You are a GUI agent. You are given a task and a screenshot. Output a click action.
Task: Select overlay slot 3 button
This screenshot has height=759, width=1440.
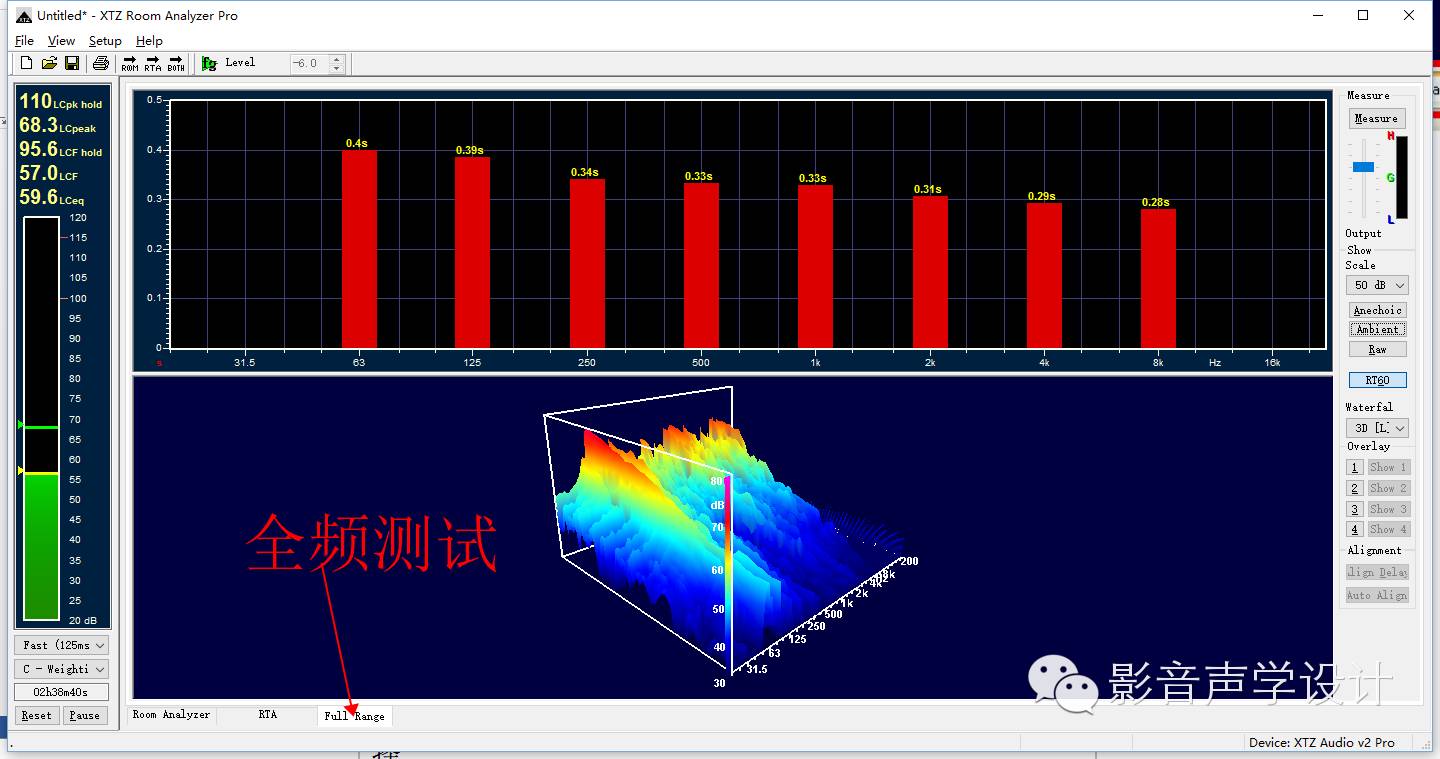click(x=1355, y=509)
